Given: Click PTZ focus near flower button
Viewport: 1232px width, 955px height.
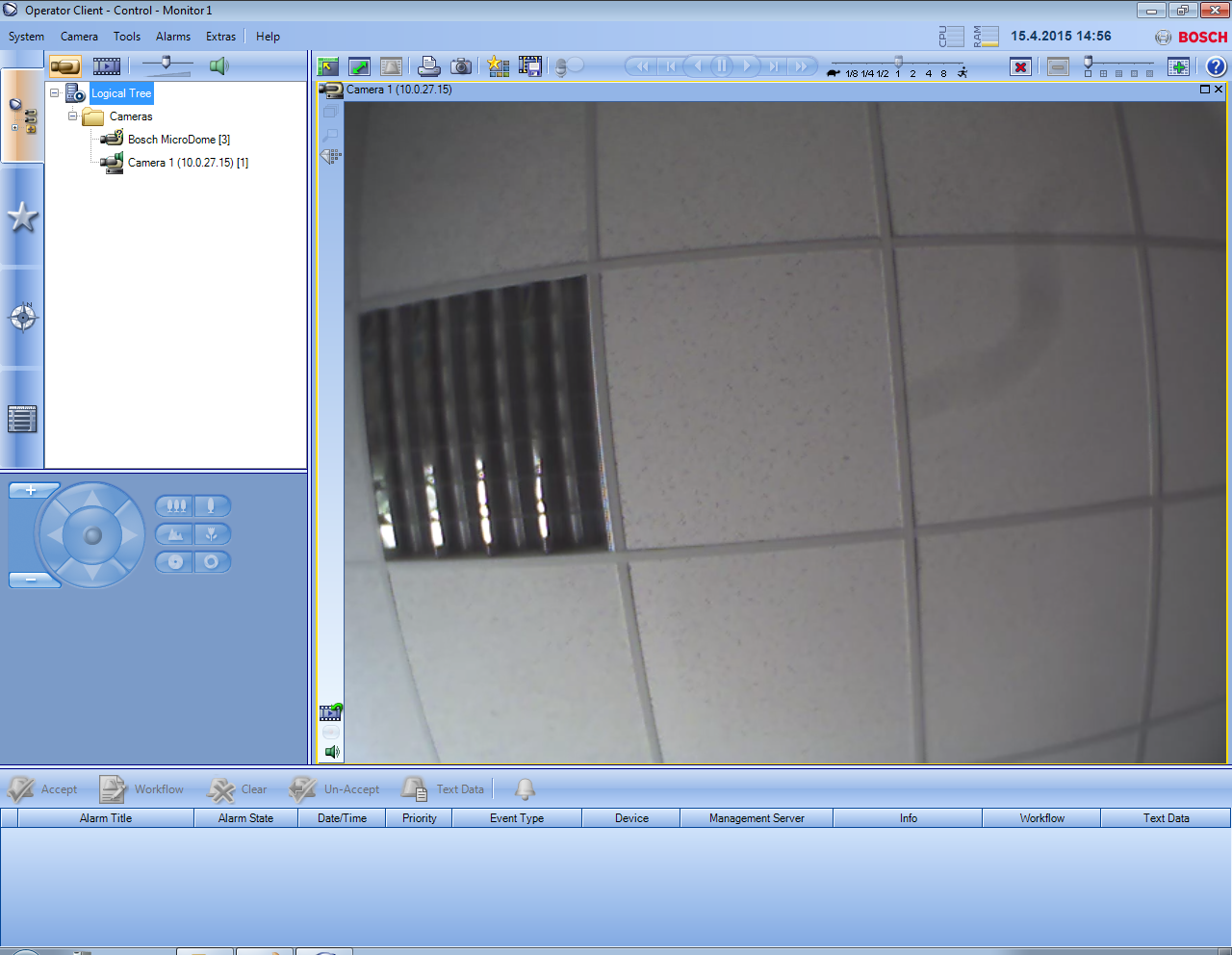Looking at the screenshot, I should 212,533.
